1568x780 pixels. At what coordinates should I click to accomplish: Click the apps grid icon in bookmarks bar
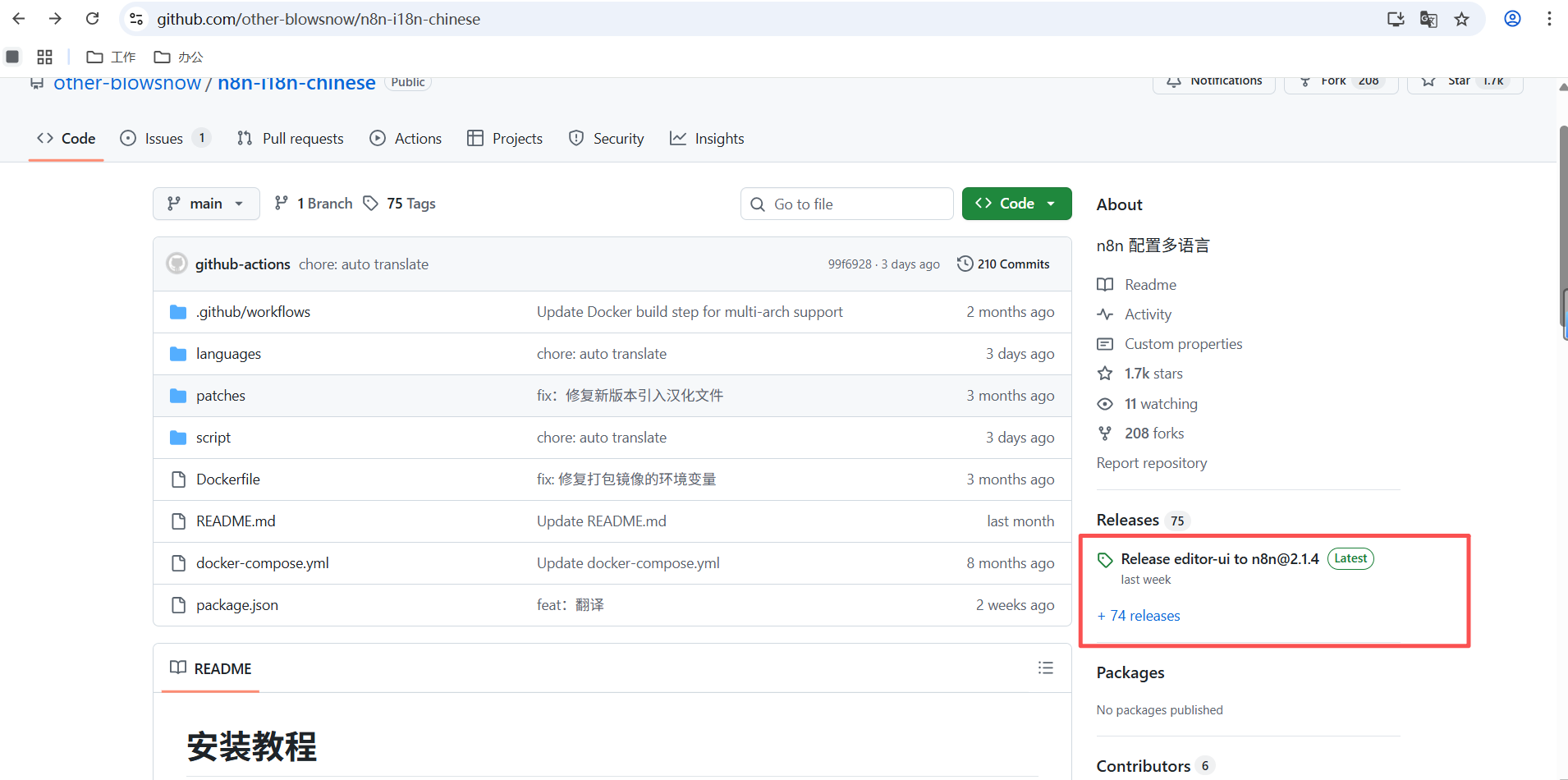point(44,57)
